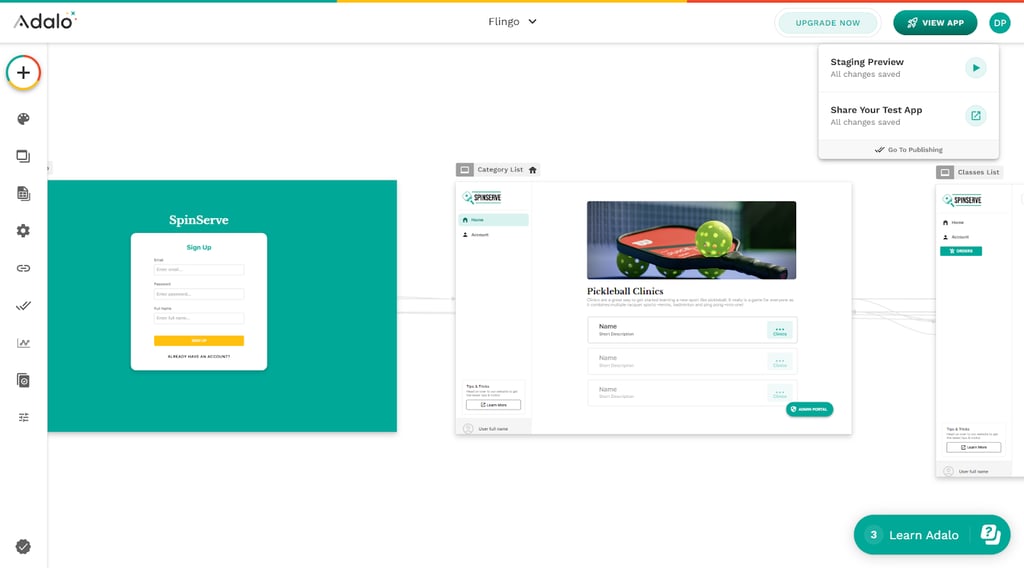
Task: Select Home in Category List side nav
Action: pos(494,220)
